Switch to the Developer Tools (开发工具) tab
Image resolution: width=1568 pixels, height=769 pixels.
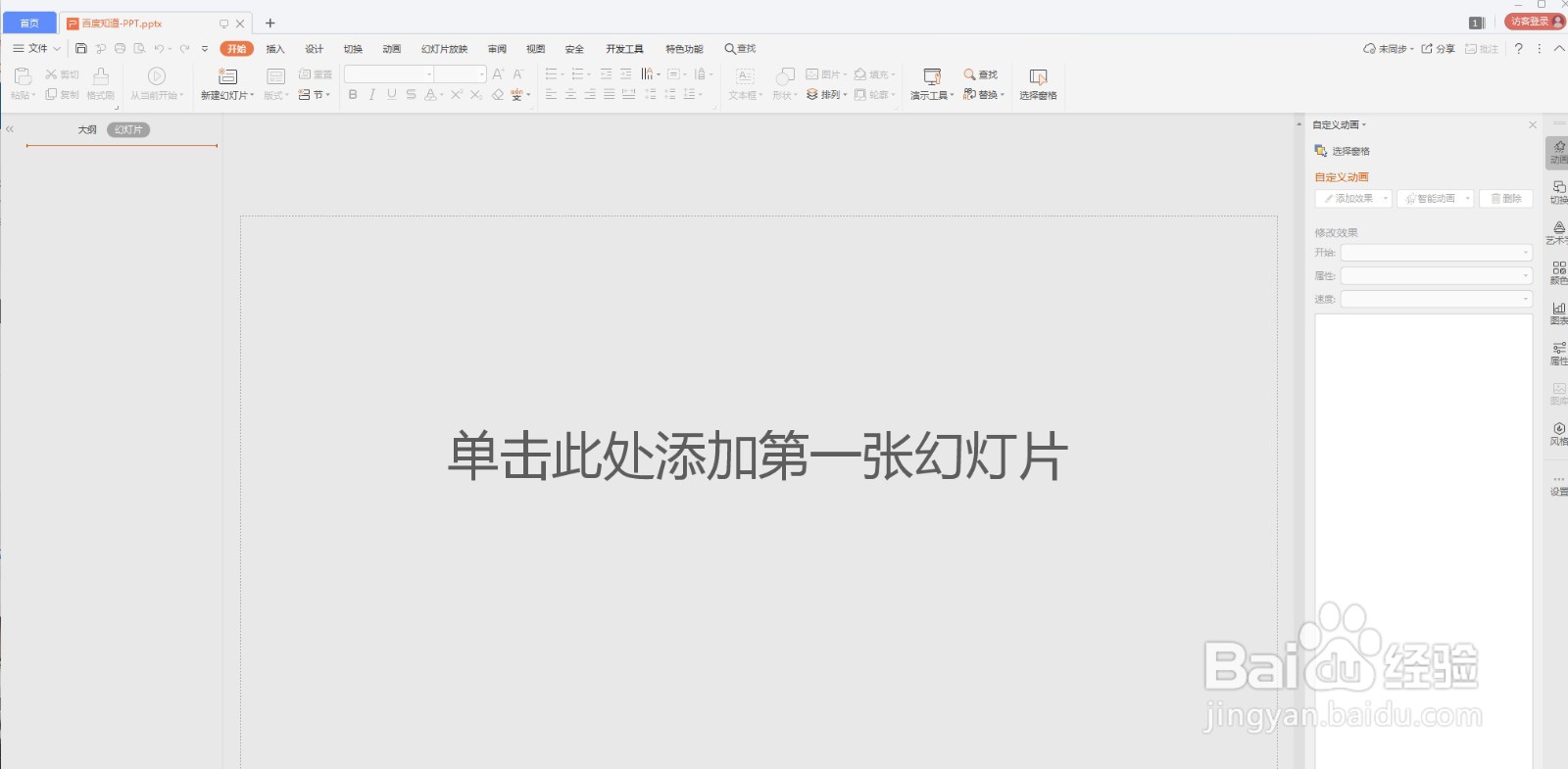pos(624,49)
